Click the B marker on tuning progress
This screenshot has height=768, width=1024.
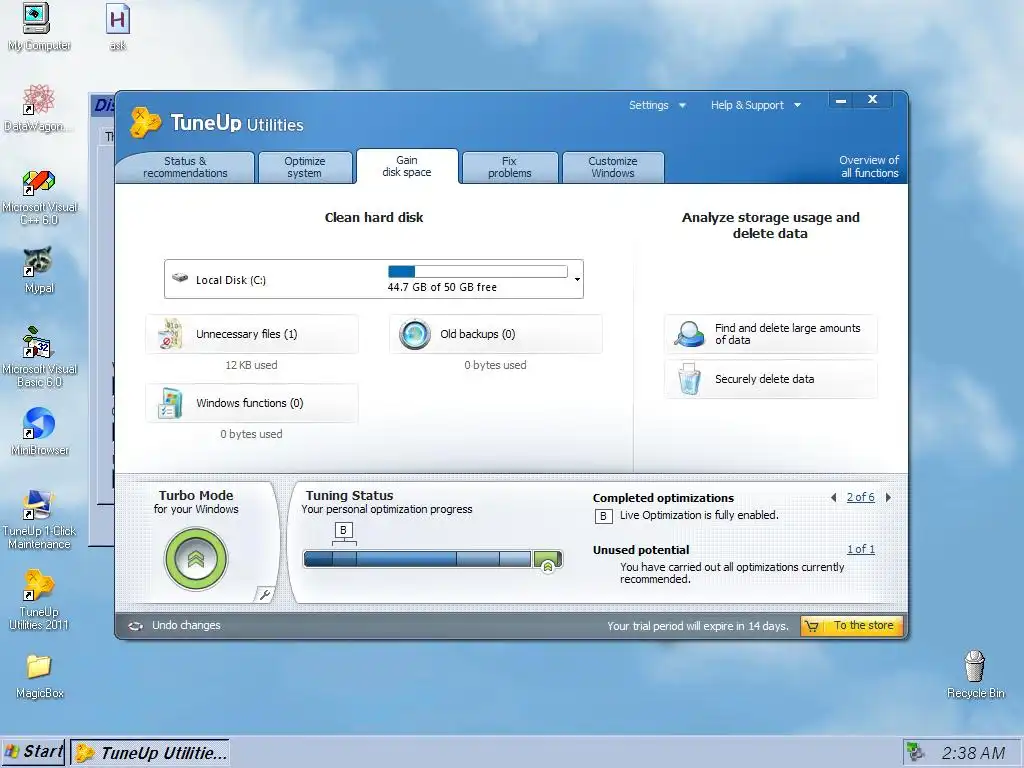(x=344, y=530)
